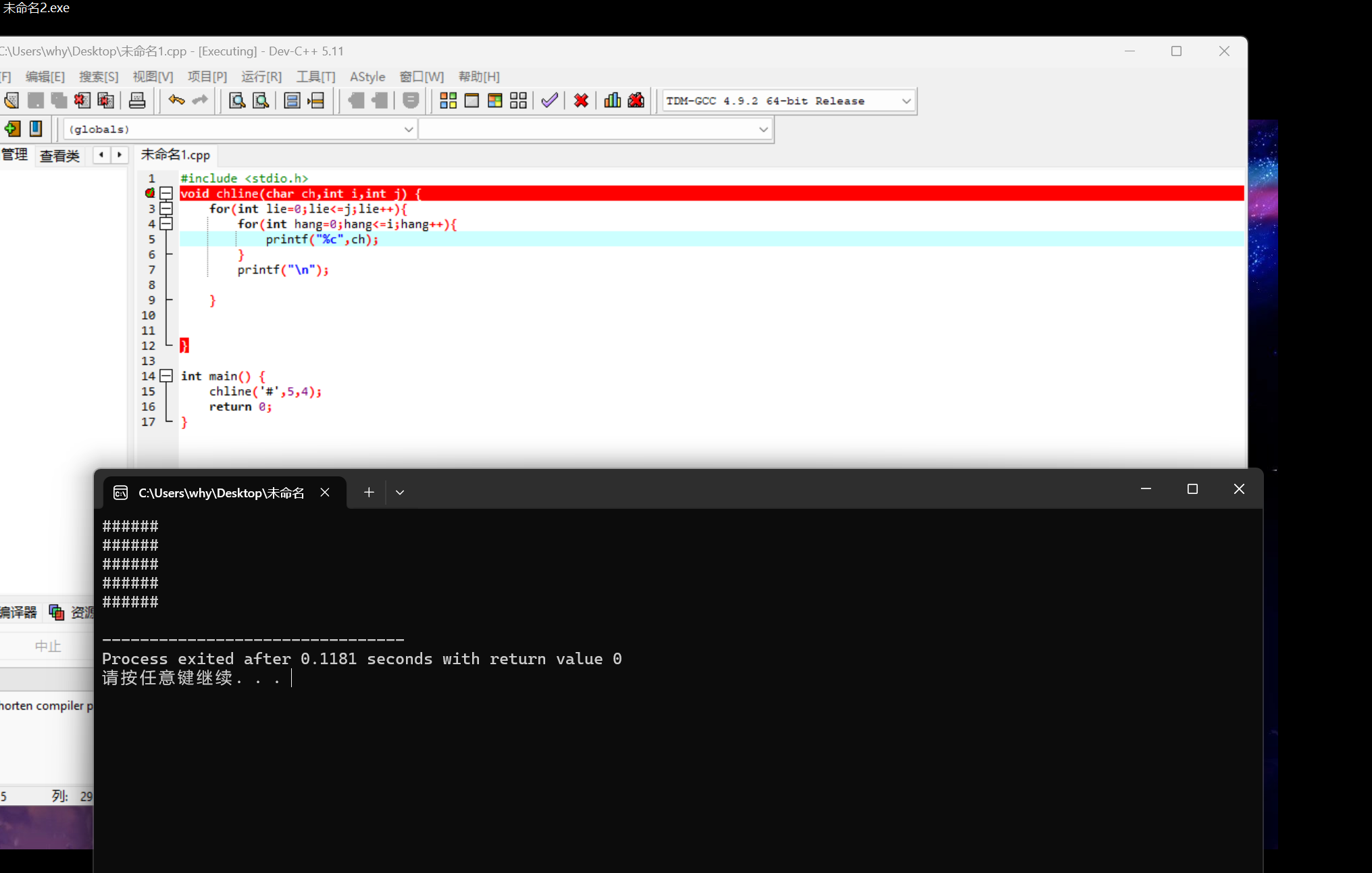The image size is (1372, 873).
Task: Click the insert bookmark green plus icon
Action: tap(12, 128)
